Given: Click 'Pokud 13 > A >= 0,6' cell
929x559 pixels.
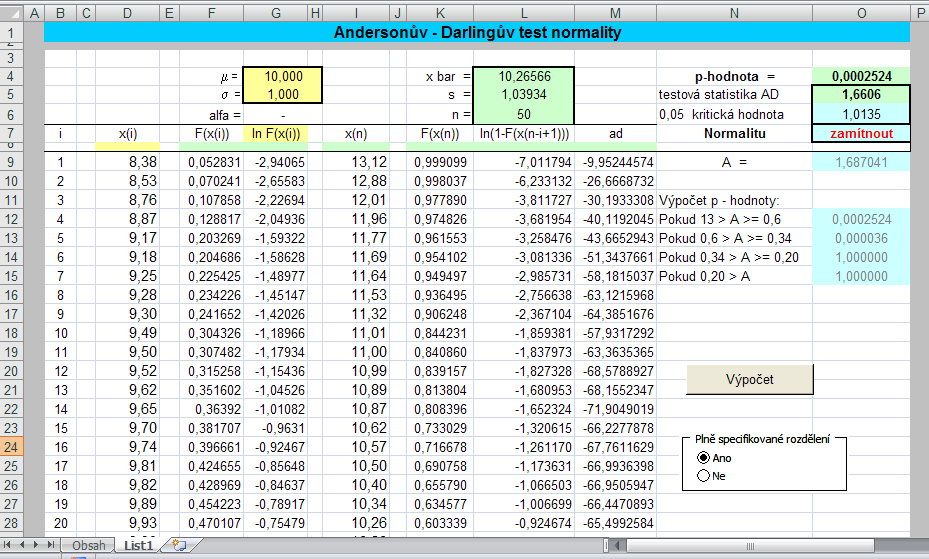Looking at the screenshot, I should (x=735, y=219).
